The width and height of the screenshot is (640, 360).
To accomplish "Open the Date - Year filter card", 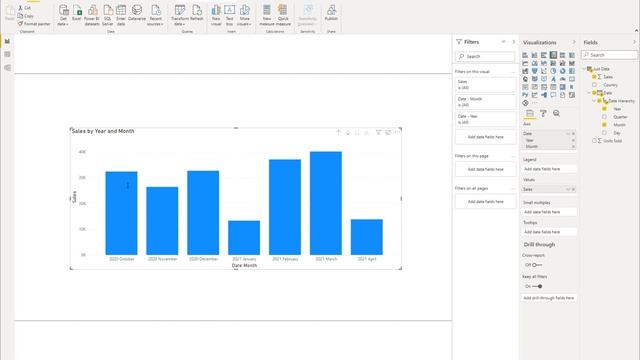I will (x=486, y=119).
